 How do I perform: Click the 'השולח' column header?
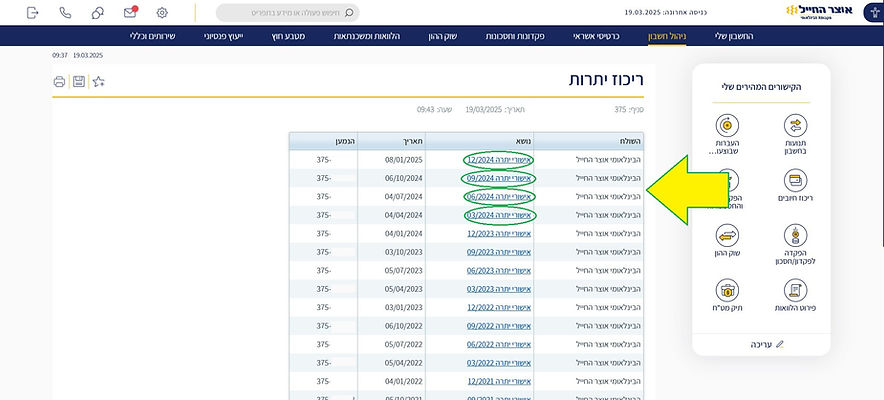pos(588,141)
